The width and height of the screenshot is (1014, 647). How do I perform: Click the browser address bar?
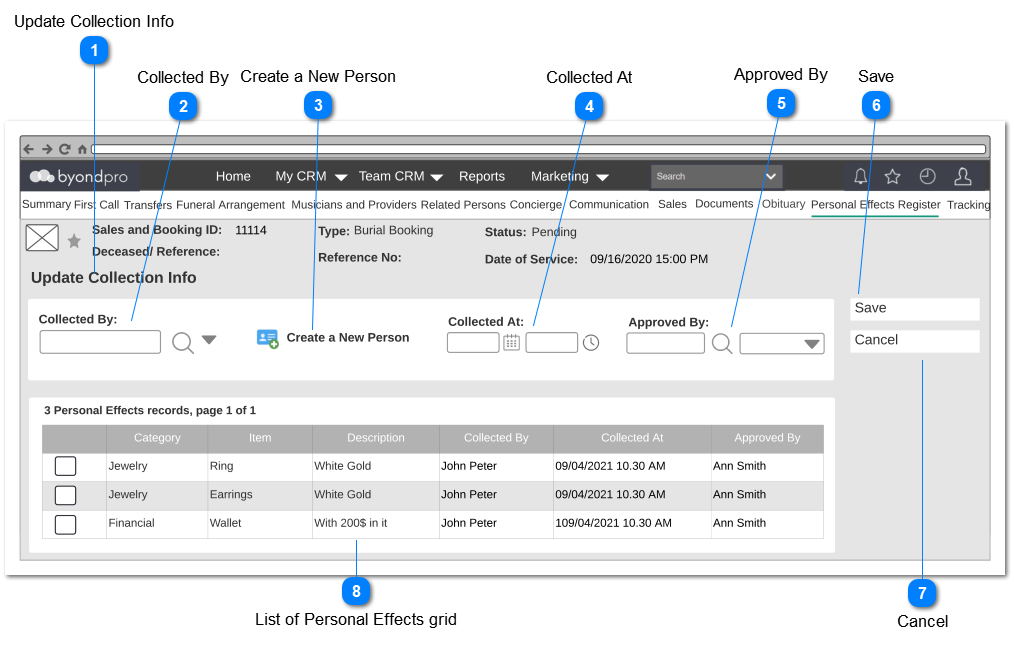(x=539, y=149)
